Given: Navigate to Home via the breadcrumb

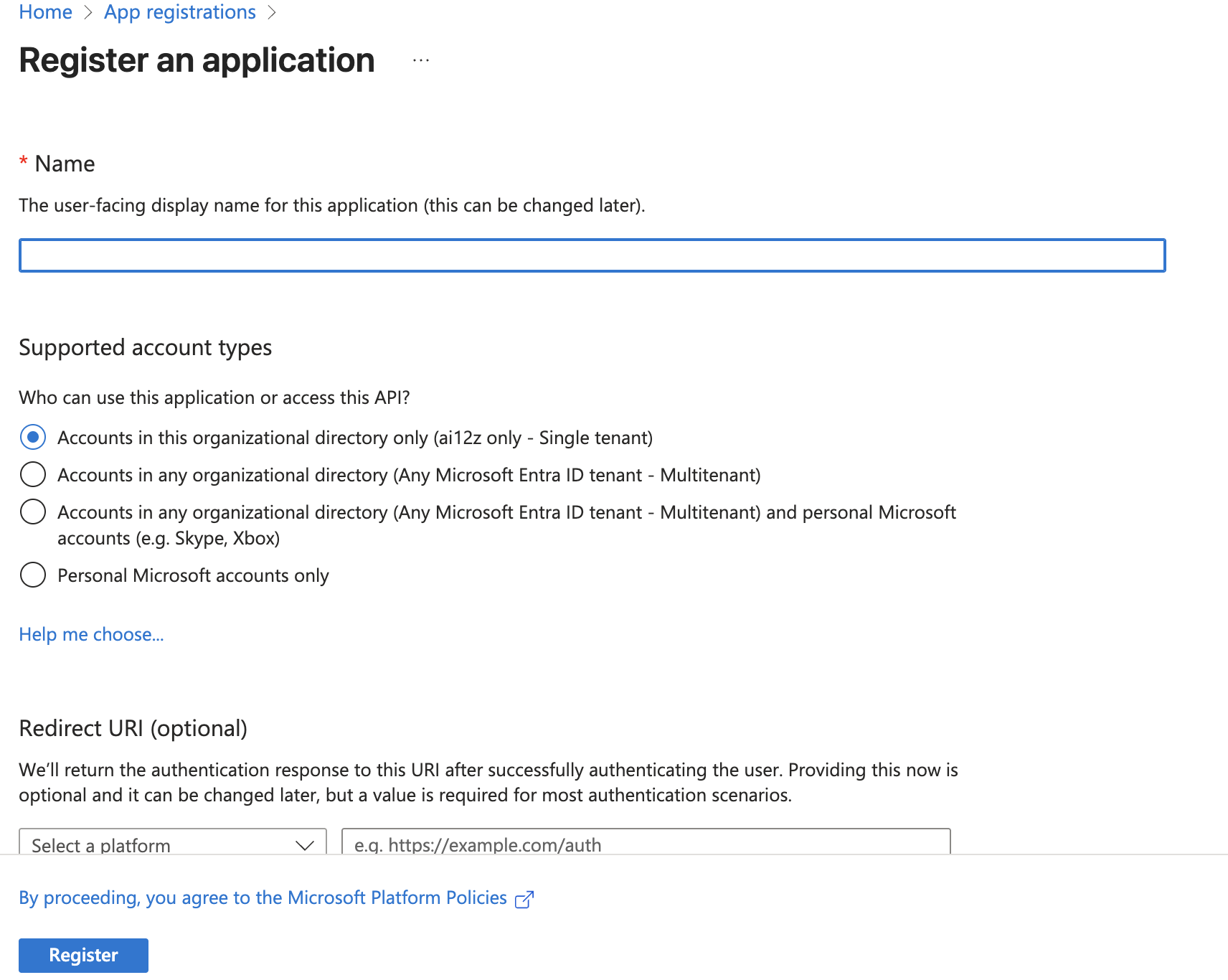Looking at the screenshot, I should click(x=45, y=11).
